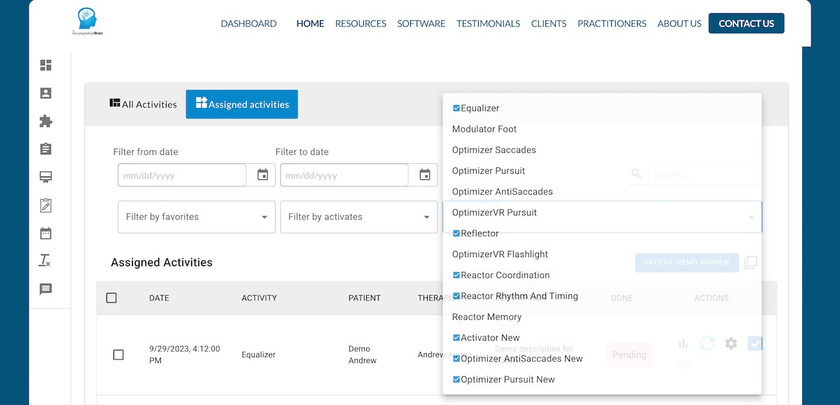Toggle Reactor Rhythm And Timing checkbox

tap(456, 296)
